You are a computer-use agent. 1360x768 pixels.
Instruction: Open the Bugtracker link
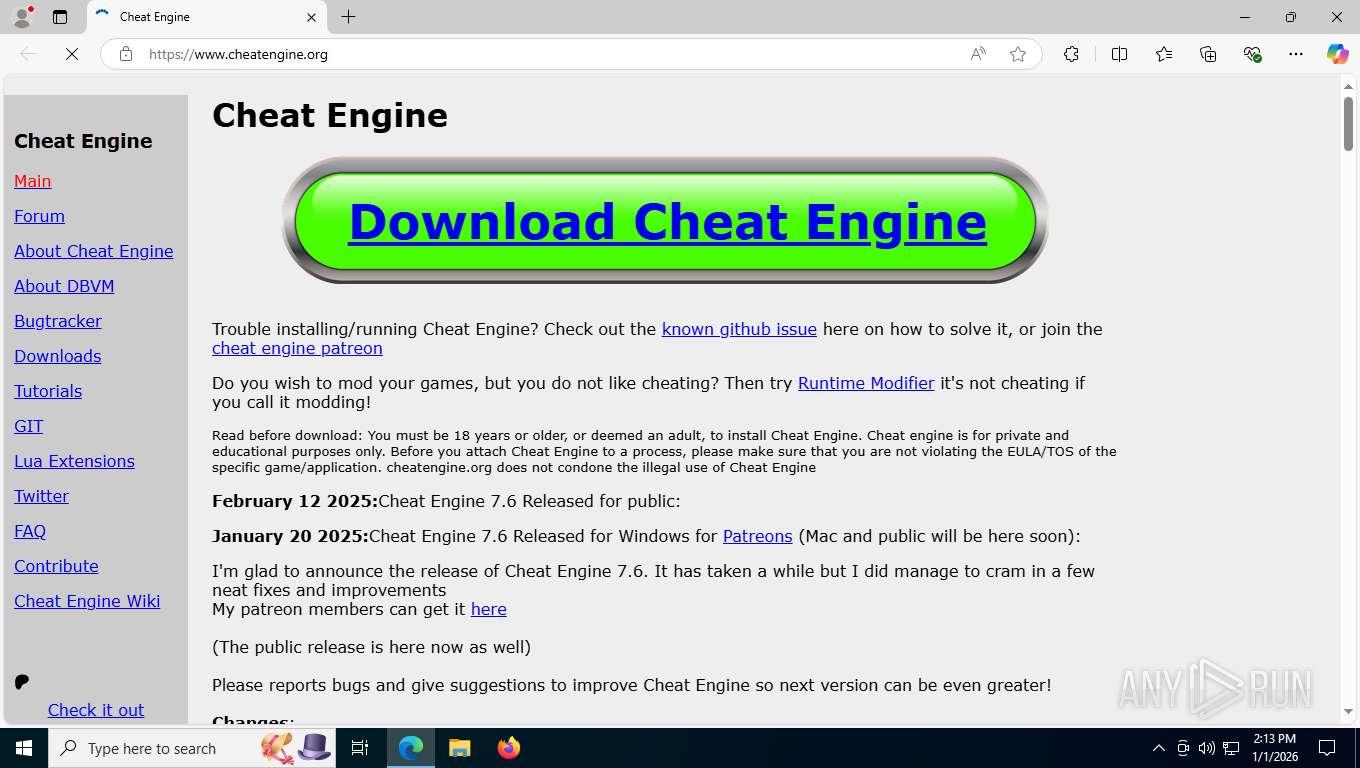pyautogui.click(x=58, y=321)
